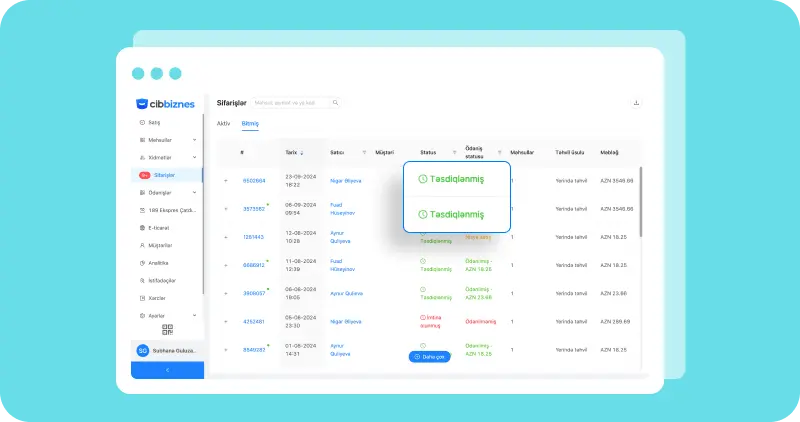The width and height of the screenshot is (800, 422).
Task: Collapse the sidebar with the blue arrow bar
Action: [x=167, y=370]
